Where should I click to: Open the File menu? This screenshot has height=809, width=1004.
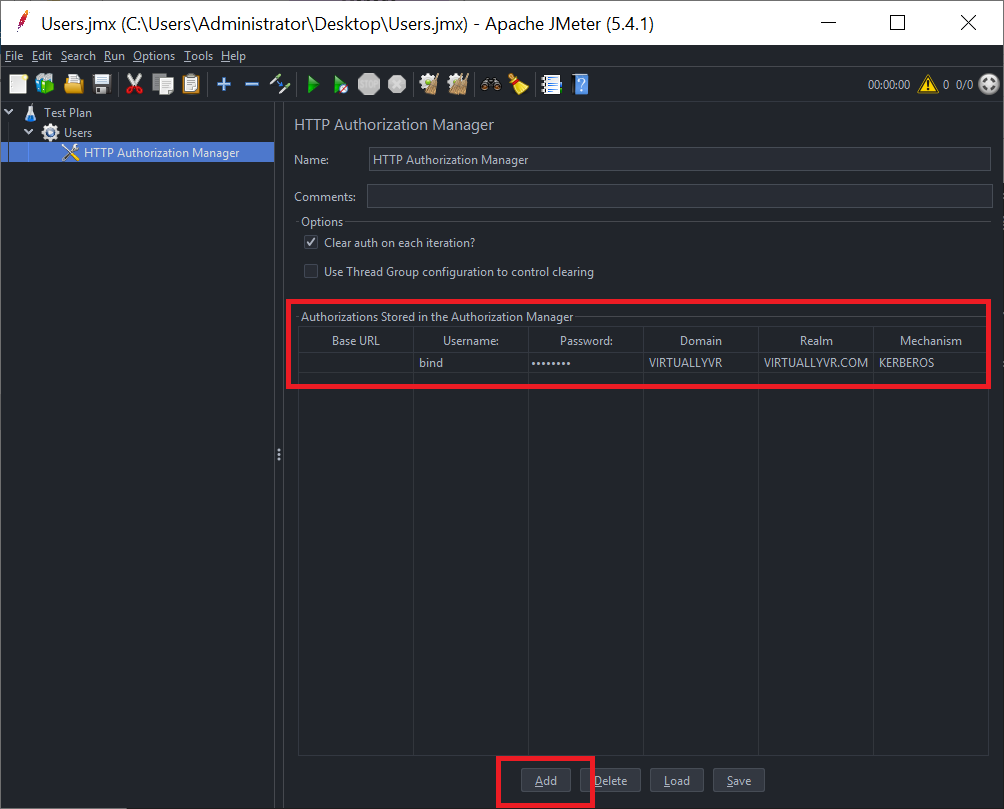(13, 56)
